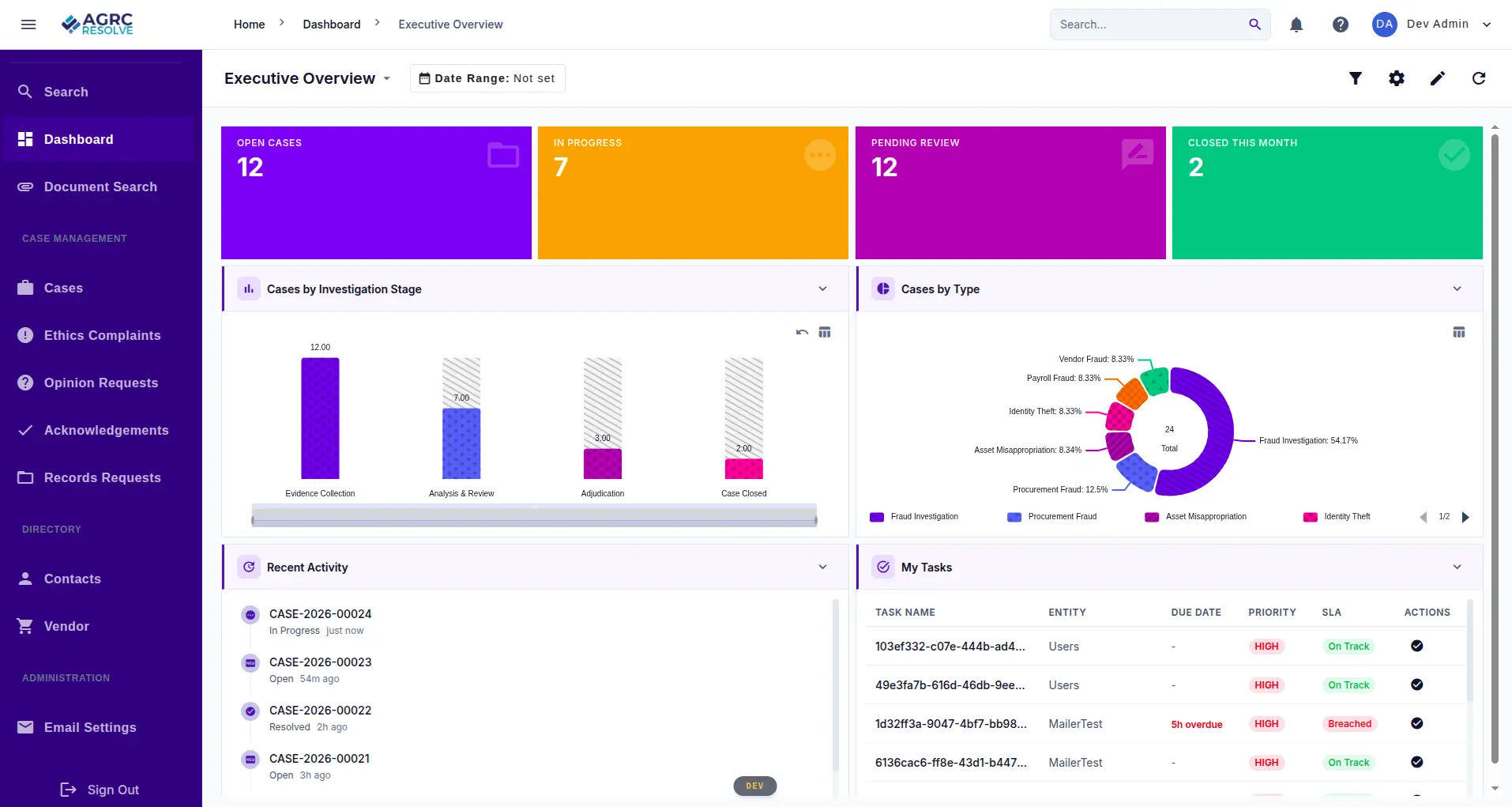Refresh the dashboard with the reload icon
Viewport: 1512px width, 807px height.
(x=1479, y=78)
